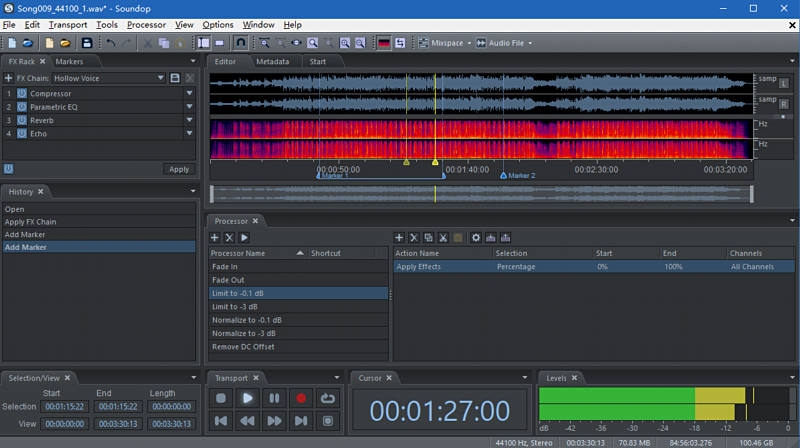Open the Tools menu
The image size is (800, 448).
[107, 24]
